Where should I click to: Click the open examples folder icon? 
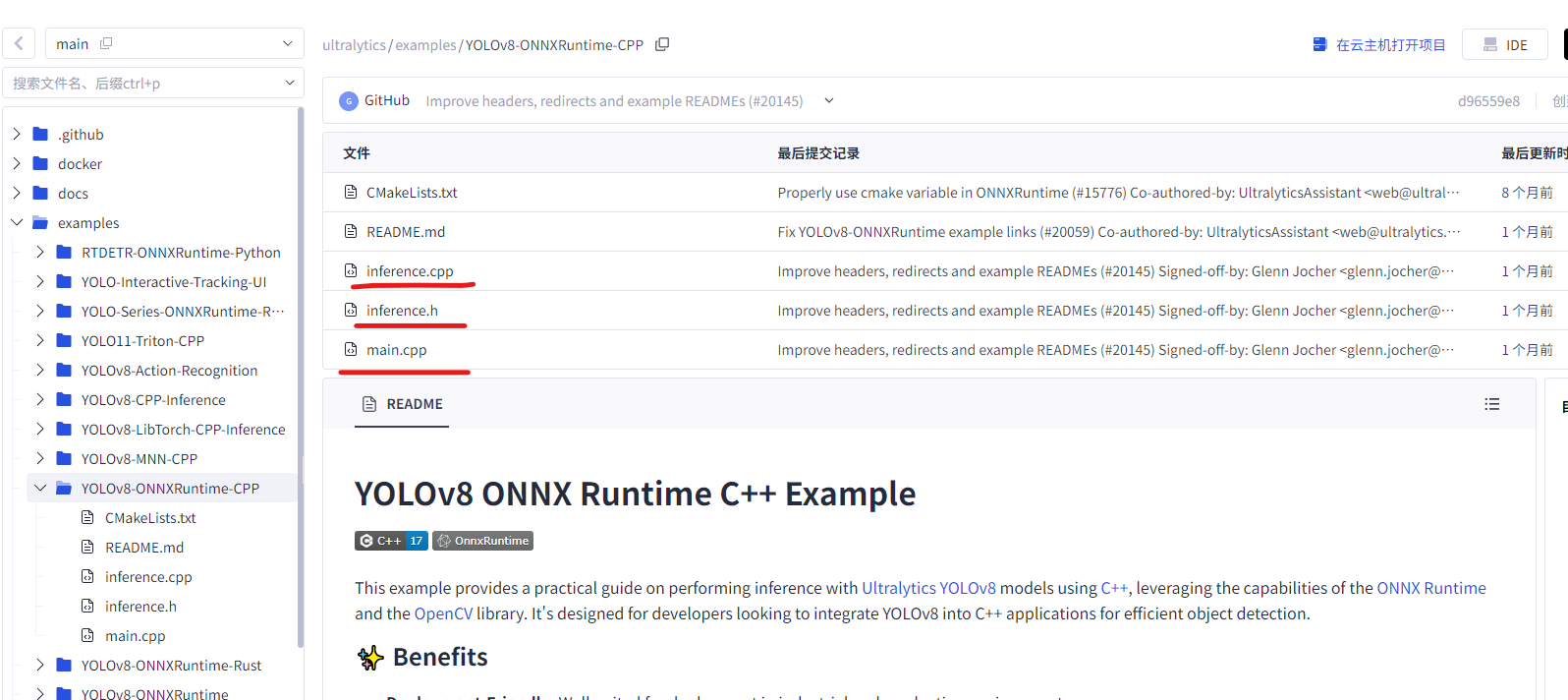40,222
